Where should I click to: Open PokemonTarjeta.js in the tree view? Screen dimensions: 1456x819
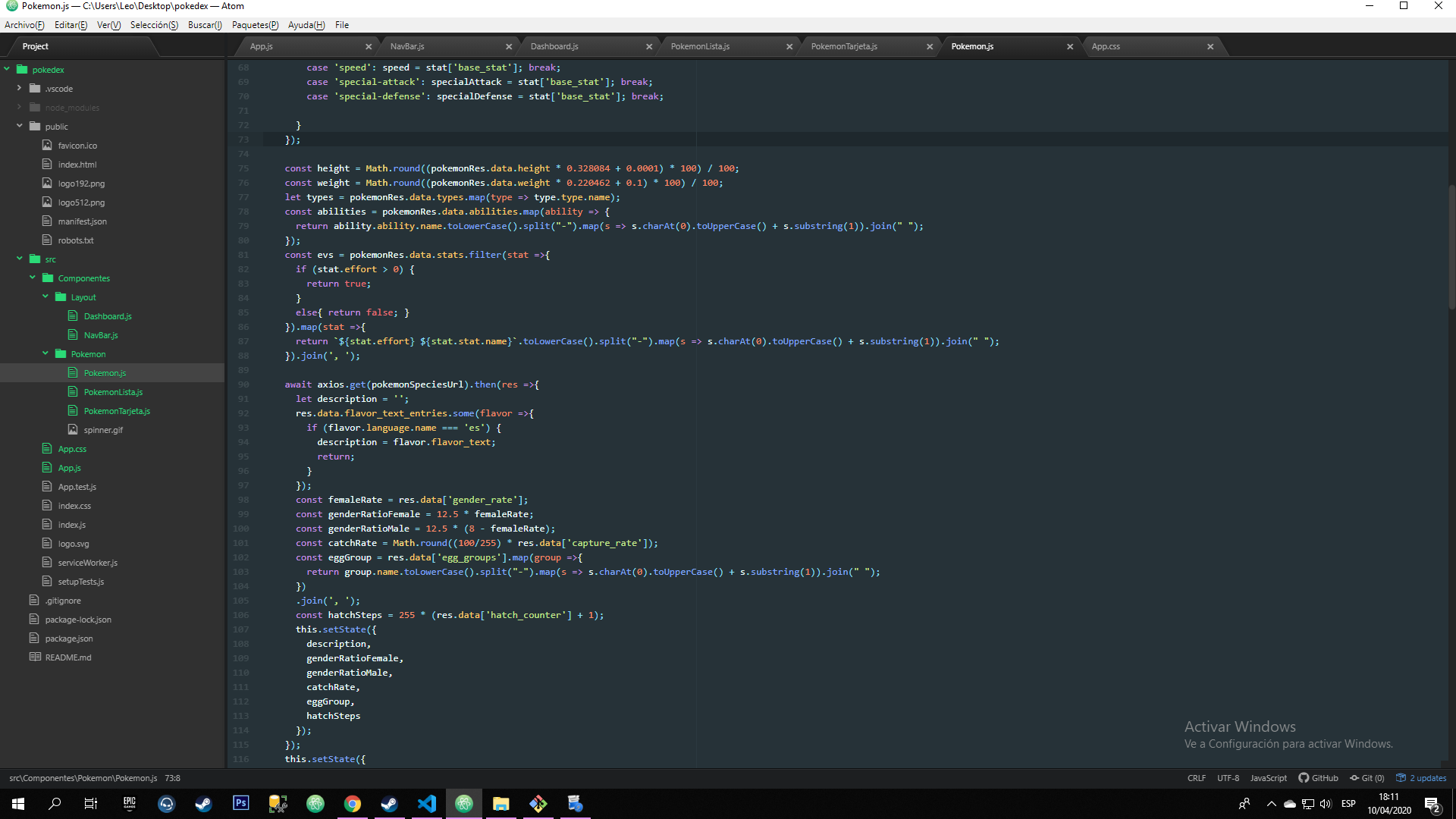click(117, 411)
